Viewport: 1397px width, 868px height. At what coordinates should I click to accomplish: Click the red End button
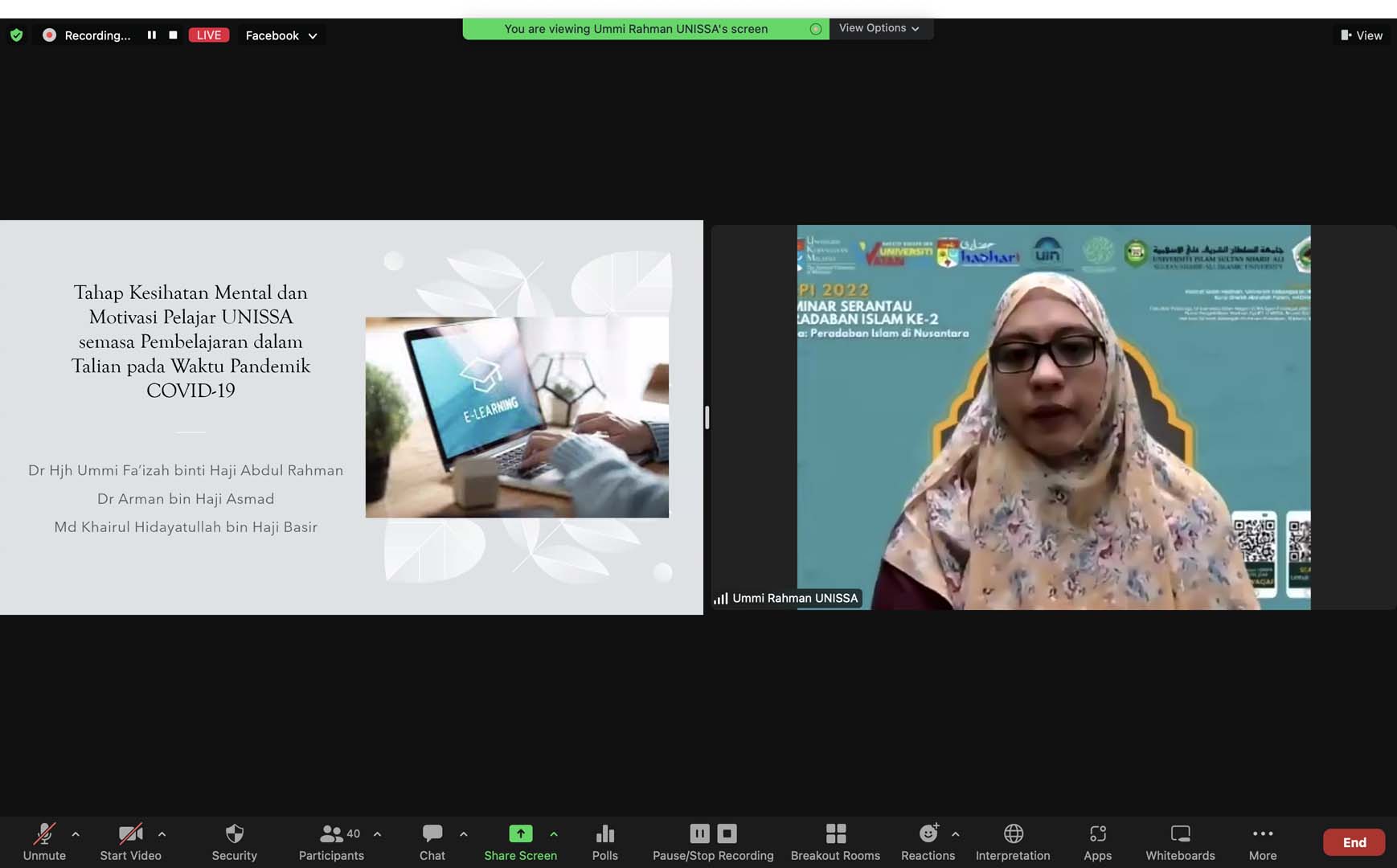pyautogui.click(x=1354, y=842)
